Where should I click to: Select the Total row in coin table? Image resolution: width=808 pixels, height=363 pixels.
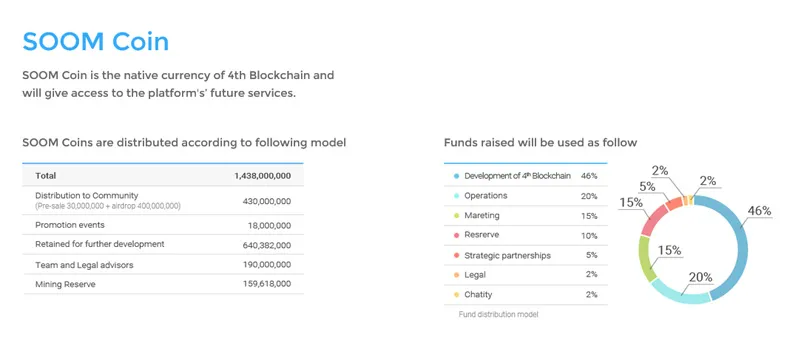(163, 175)
